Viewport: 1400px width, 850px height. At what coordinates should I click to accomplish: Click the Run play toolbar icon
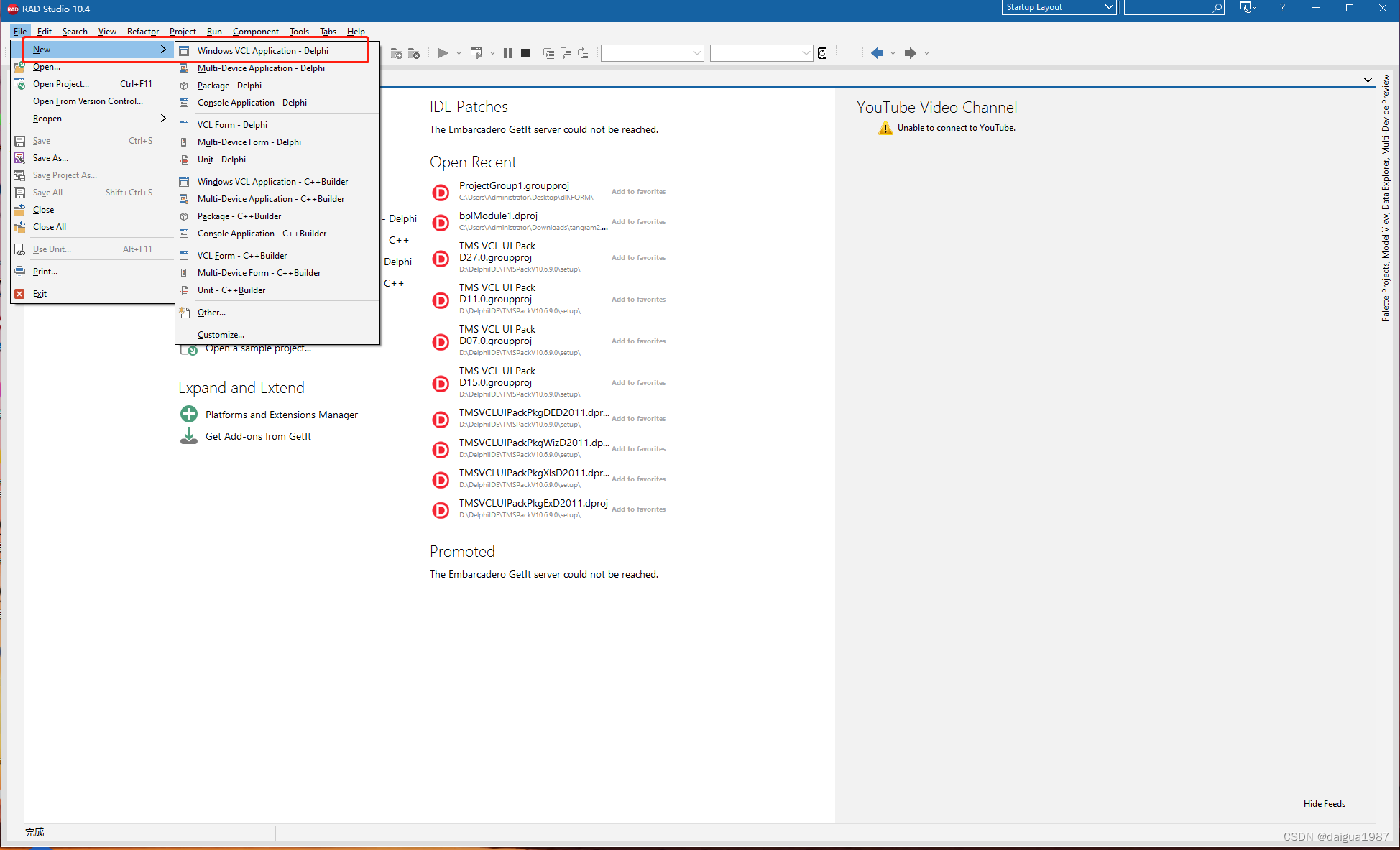point(443,53)
